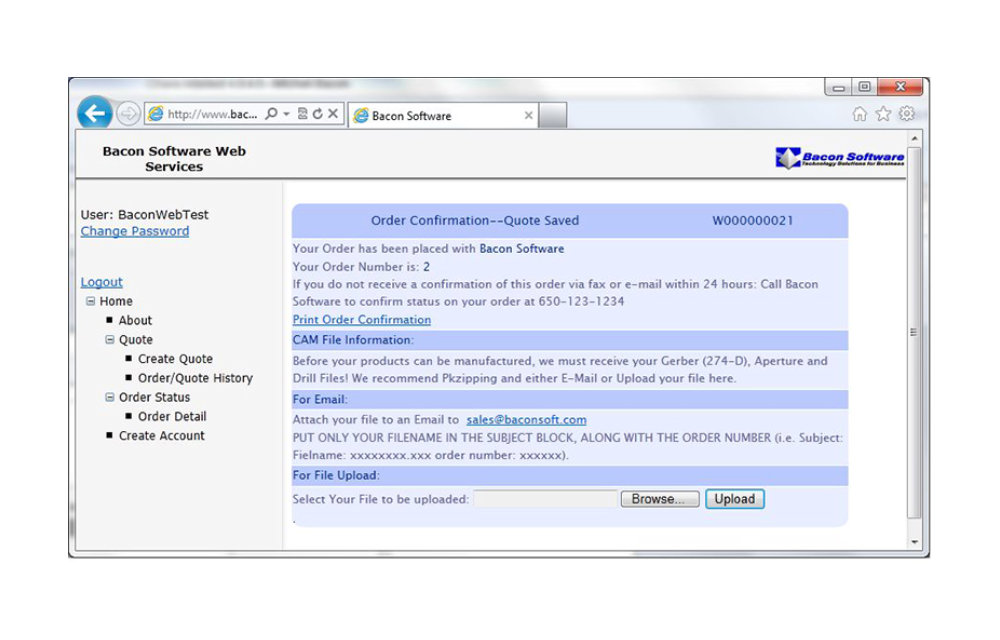This screenshot has height=640, width=1000.
Task: Click the search magnifier in address bar
Action: tap(272, 113)
